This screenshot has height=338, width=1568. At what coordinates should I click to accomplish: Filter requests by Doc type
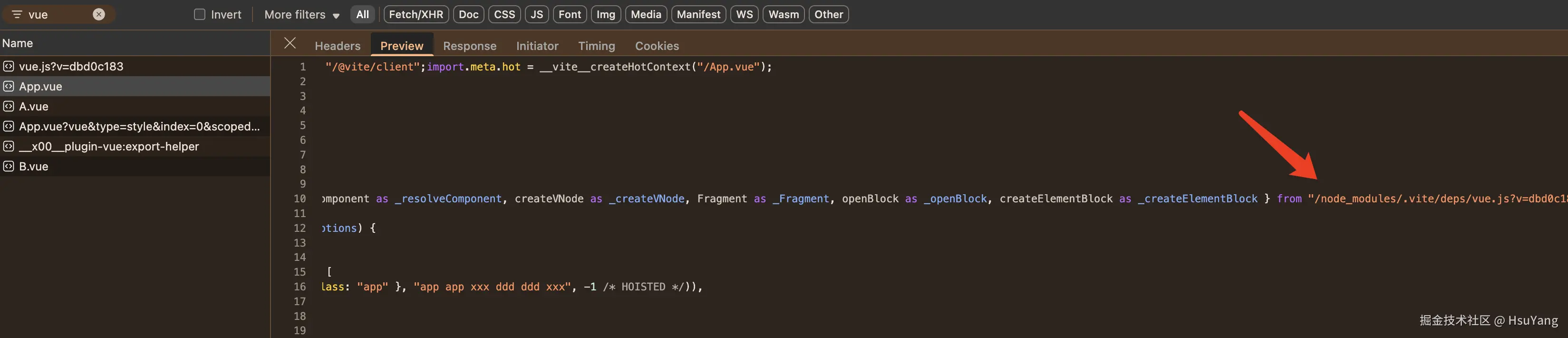click(468, 15)
